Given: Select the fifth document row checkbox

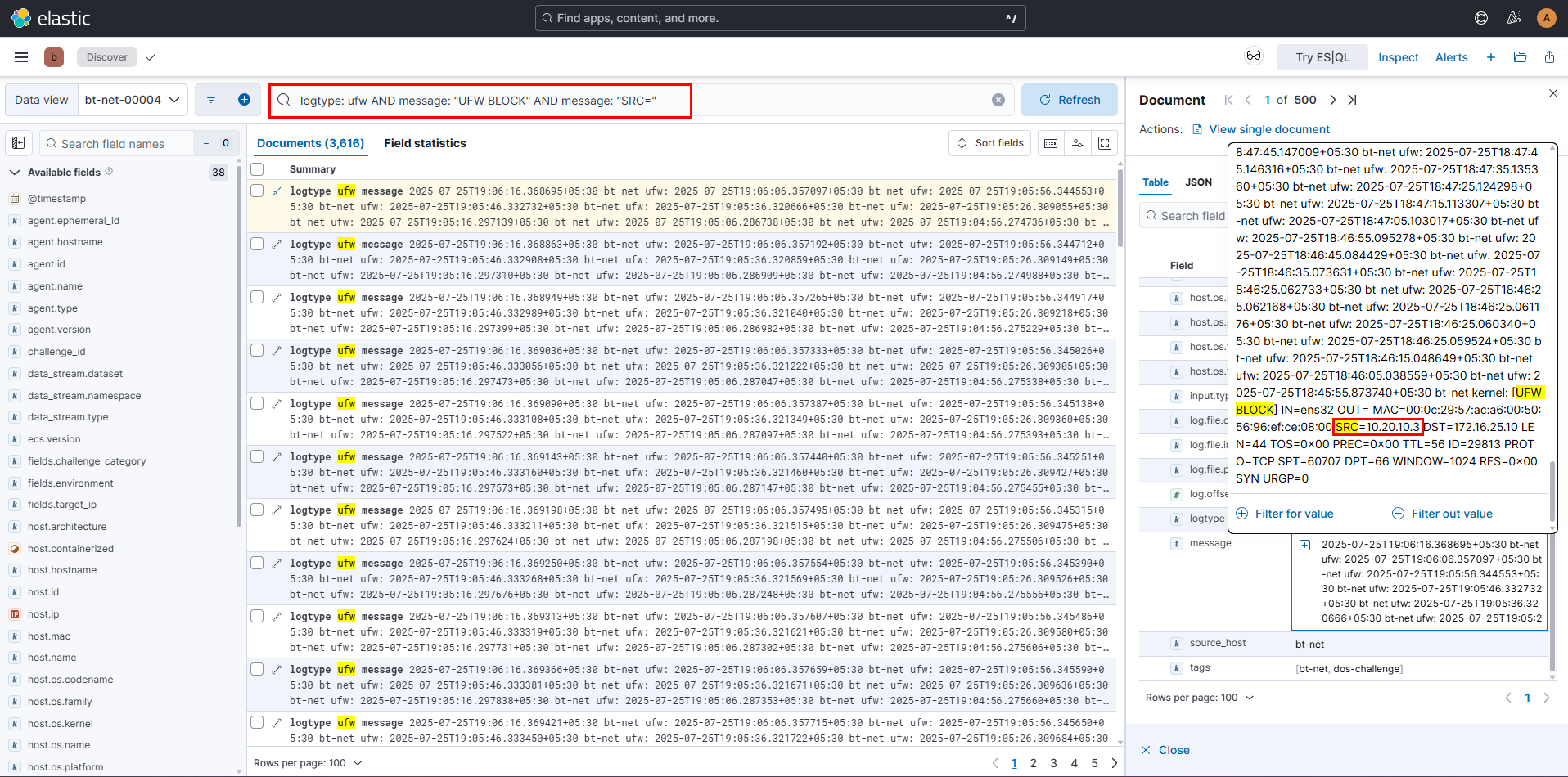Looking at the screenshot, I should (x=257, y=403).
